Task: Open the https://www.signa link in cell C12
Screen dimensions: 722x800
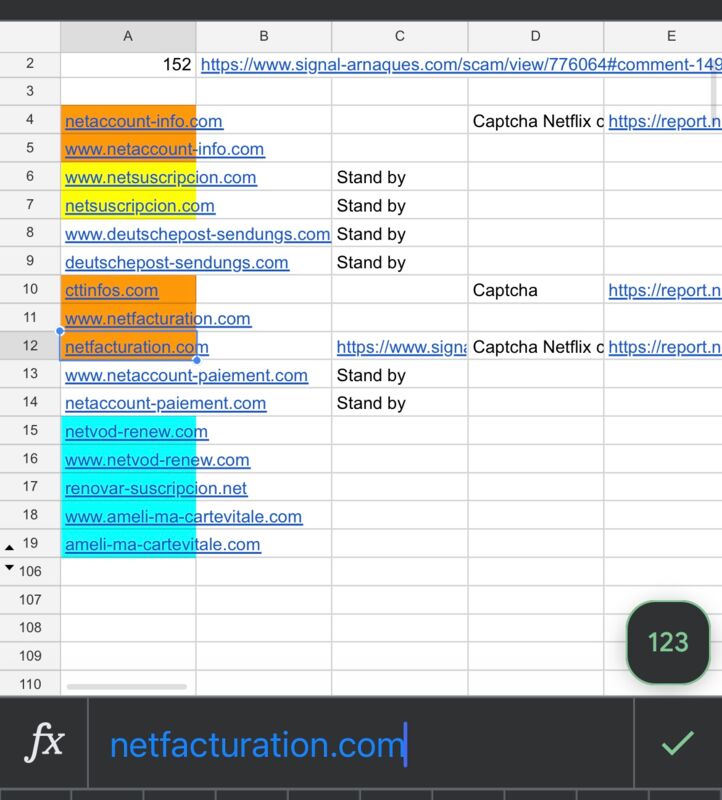Action: click(402, 347)
